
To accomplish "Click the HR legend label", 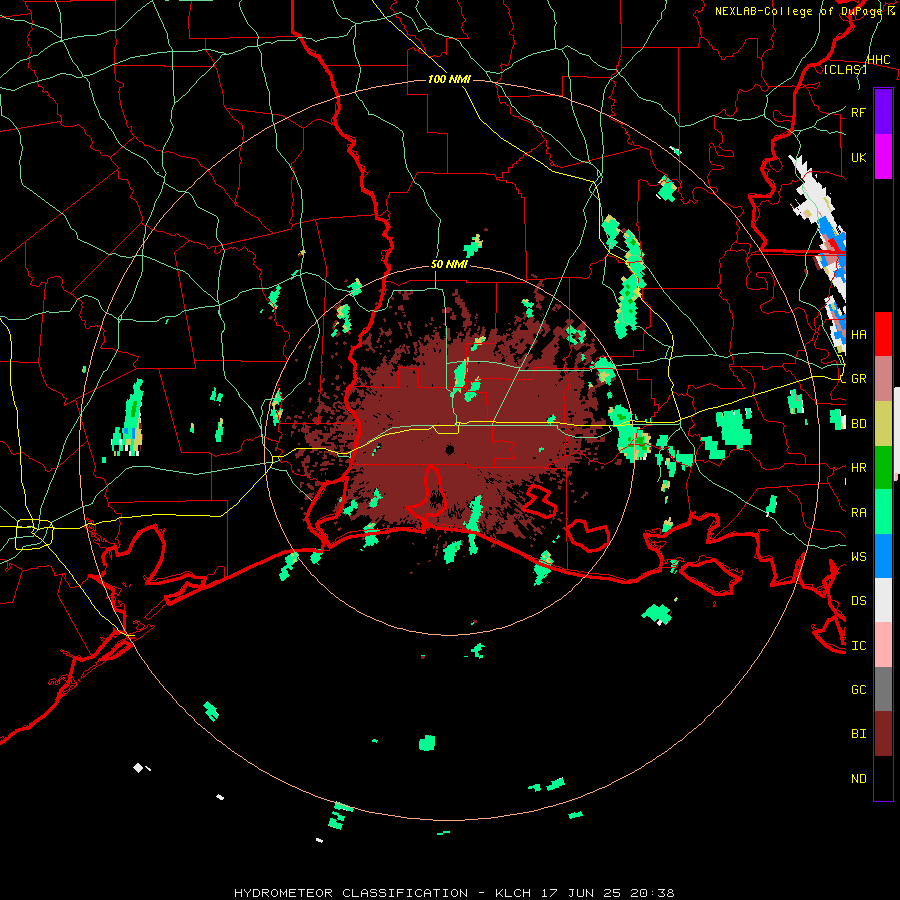I will point(858,468).
